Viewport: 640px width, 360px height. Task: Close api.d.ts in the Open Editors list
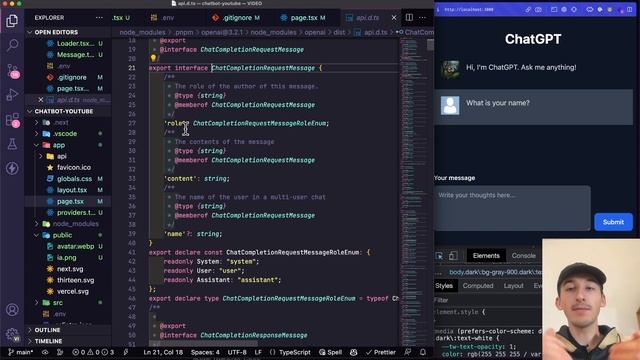tap(40, 100)
